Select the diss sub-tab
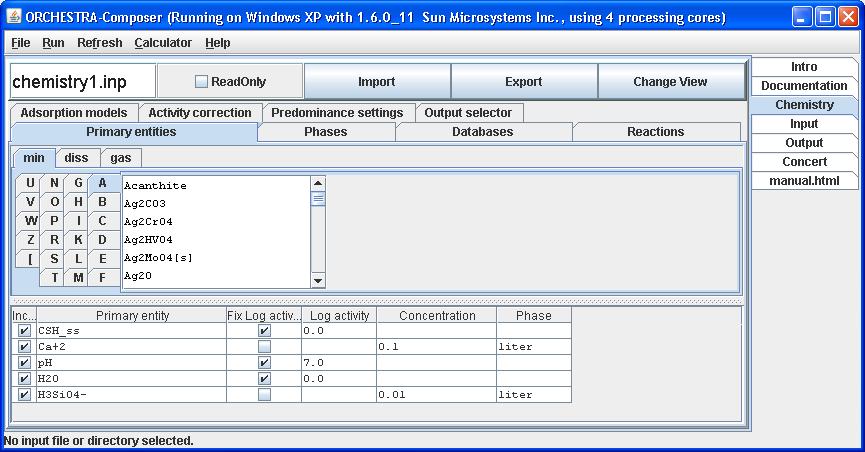 click(76, 158)
